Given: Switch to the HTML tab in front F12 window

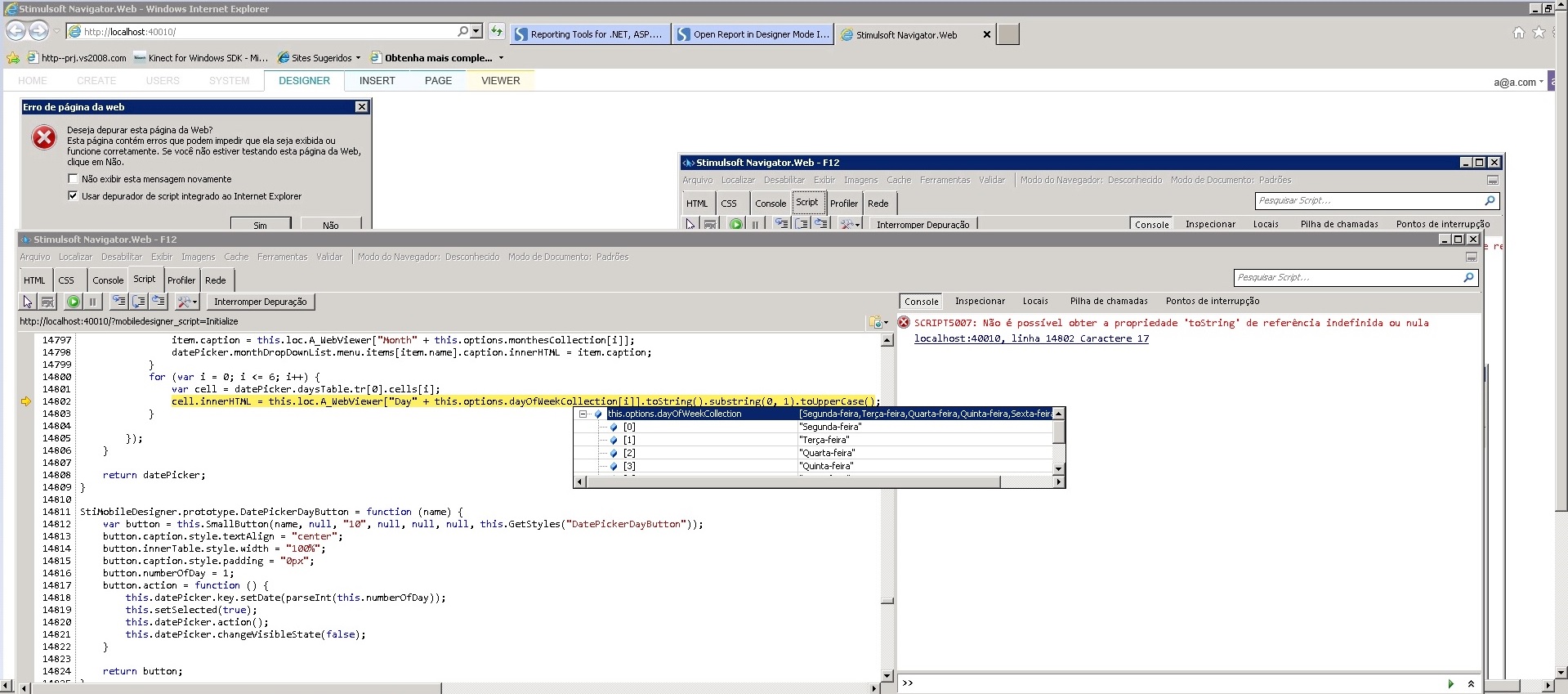Looking at the screenshot, I should (x=34, y=280).
